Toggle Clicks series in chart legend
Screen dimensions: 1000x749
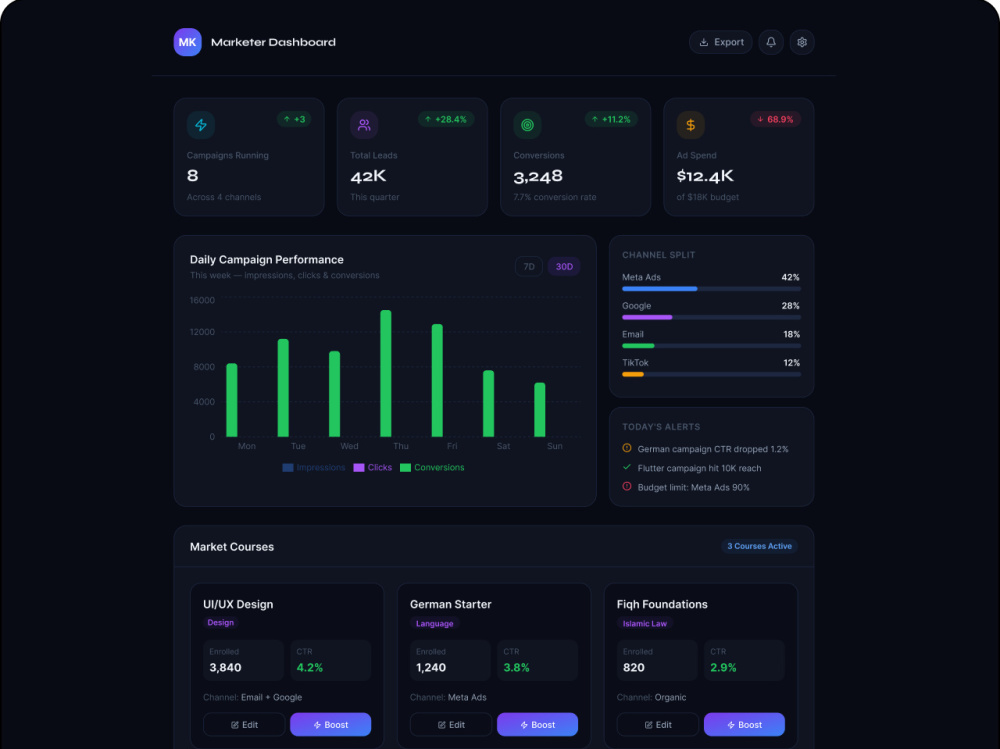pos(372,468)
